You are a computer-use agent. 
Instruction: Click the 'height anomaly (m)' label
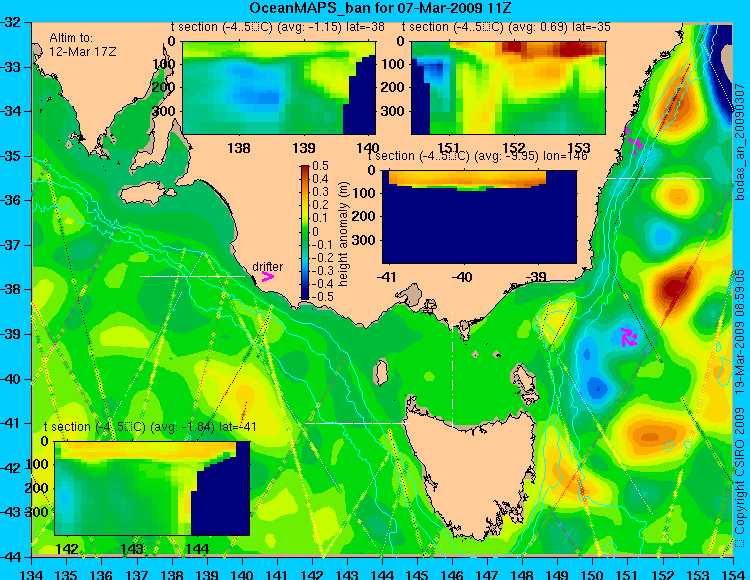point(342,234)
